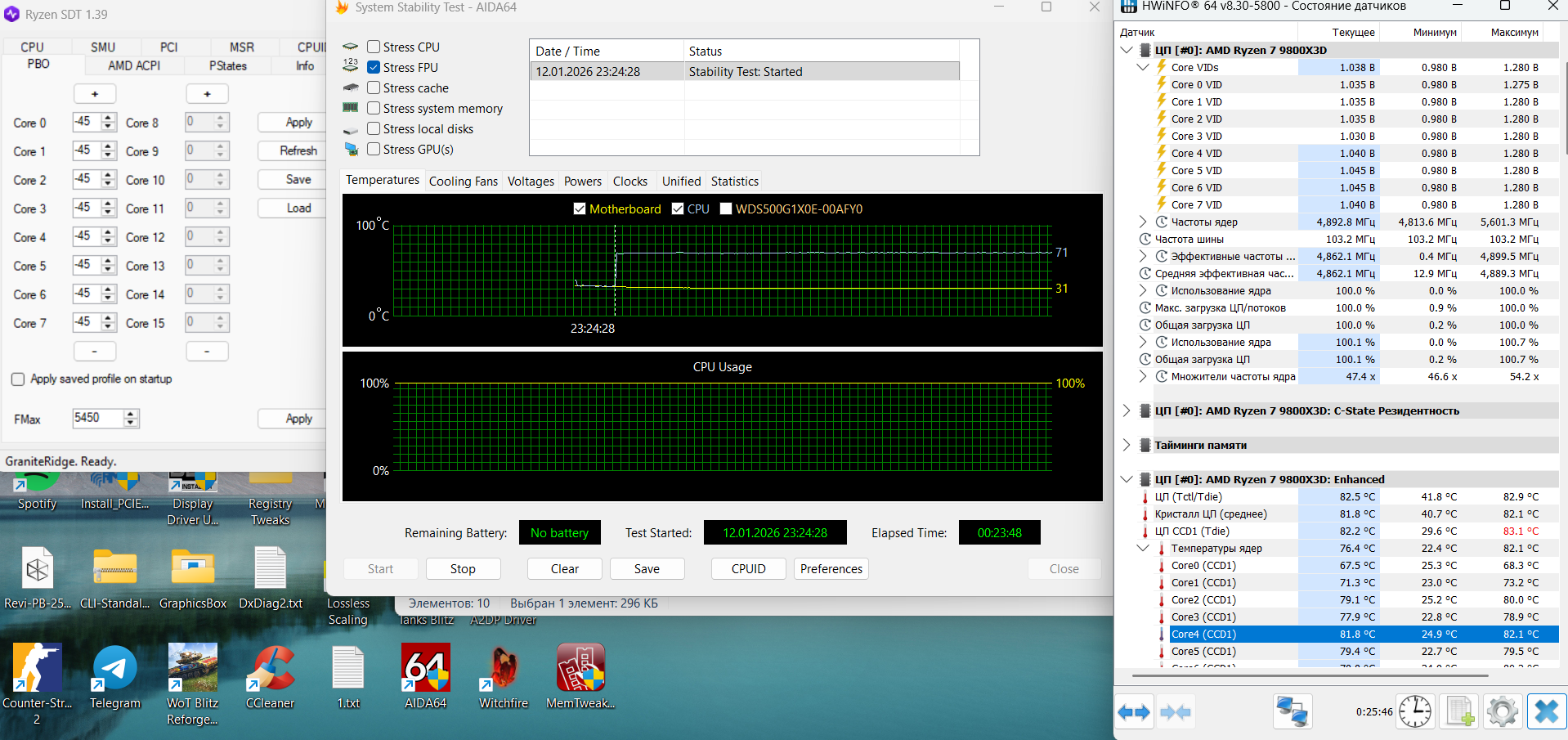Collapse the Температуры ядер node

coord(1144,548)
